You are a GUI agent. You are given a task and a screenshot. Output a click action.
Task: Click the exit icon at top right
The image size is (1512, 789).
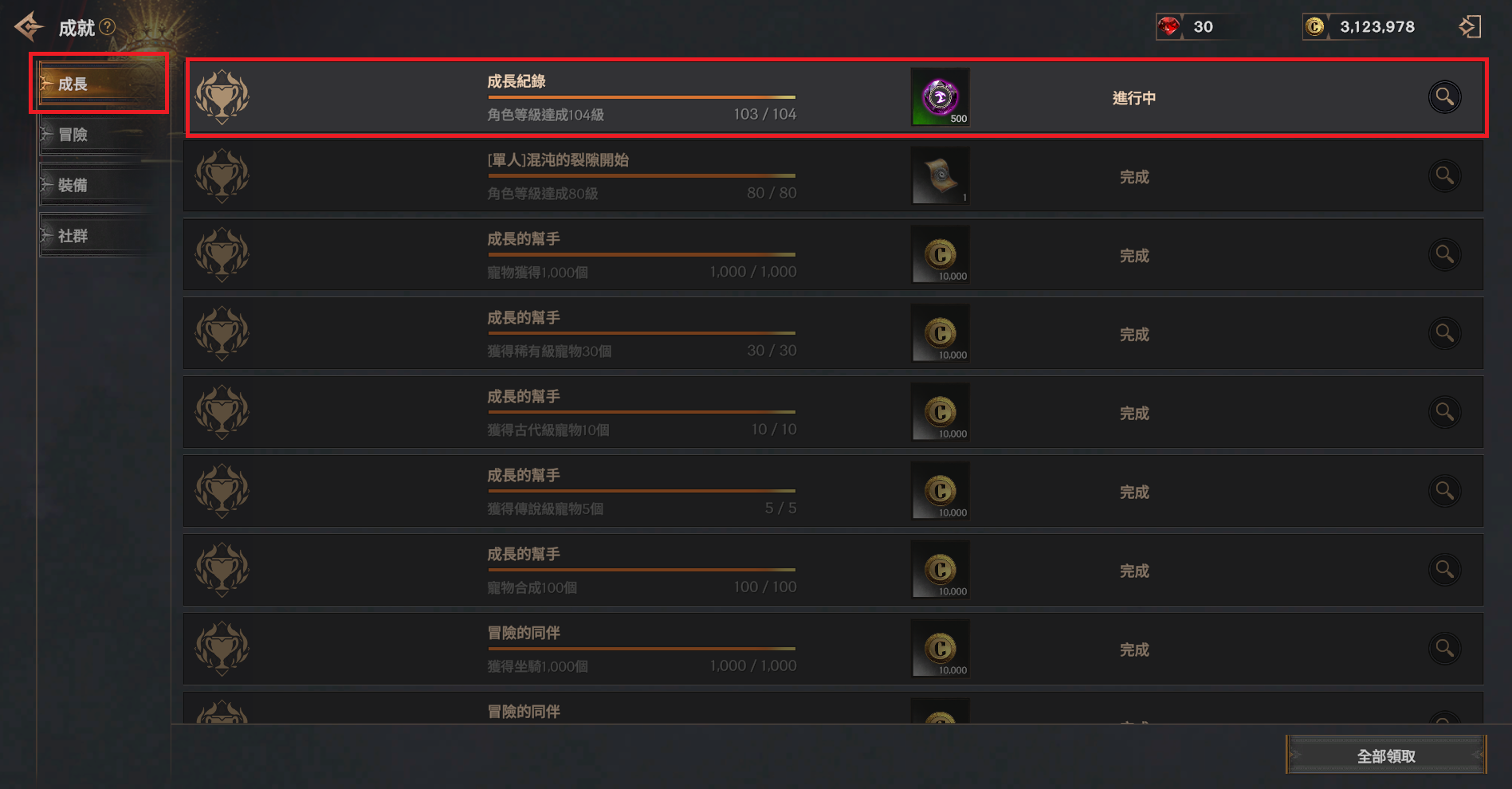click(1470, 27)
